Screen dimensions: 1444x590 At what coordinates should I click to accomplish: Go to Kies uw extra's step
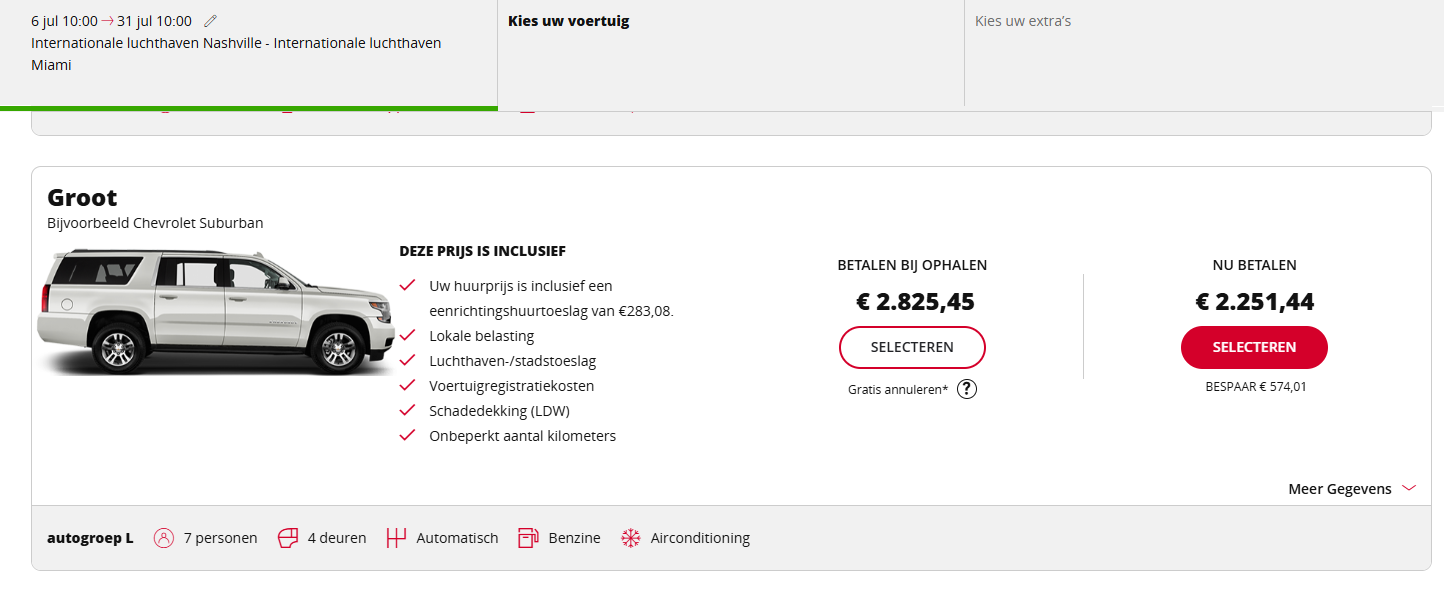[x=1023, y=21]
